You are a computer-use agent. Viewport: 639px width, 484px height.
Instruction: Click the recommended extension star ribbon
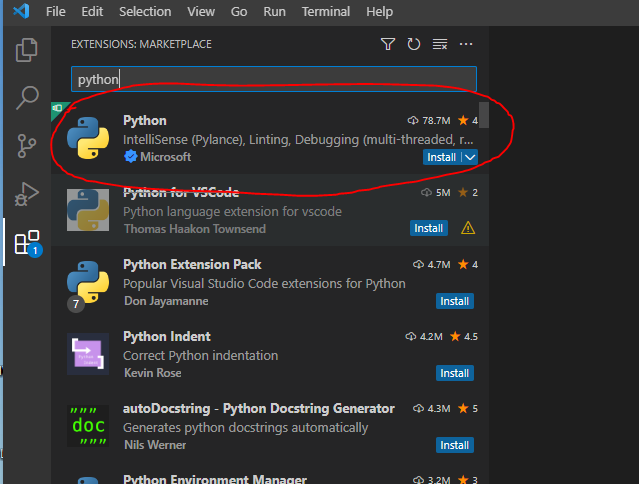click(58, 109)
